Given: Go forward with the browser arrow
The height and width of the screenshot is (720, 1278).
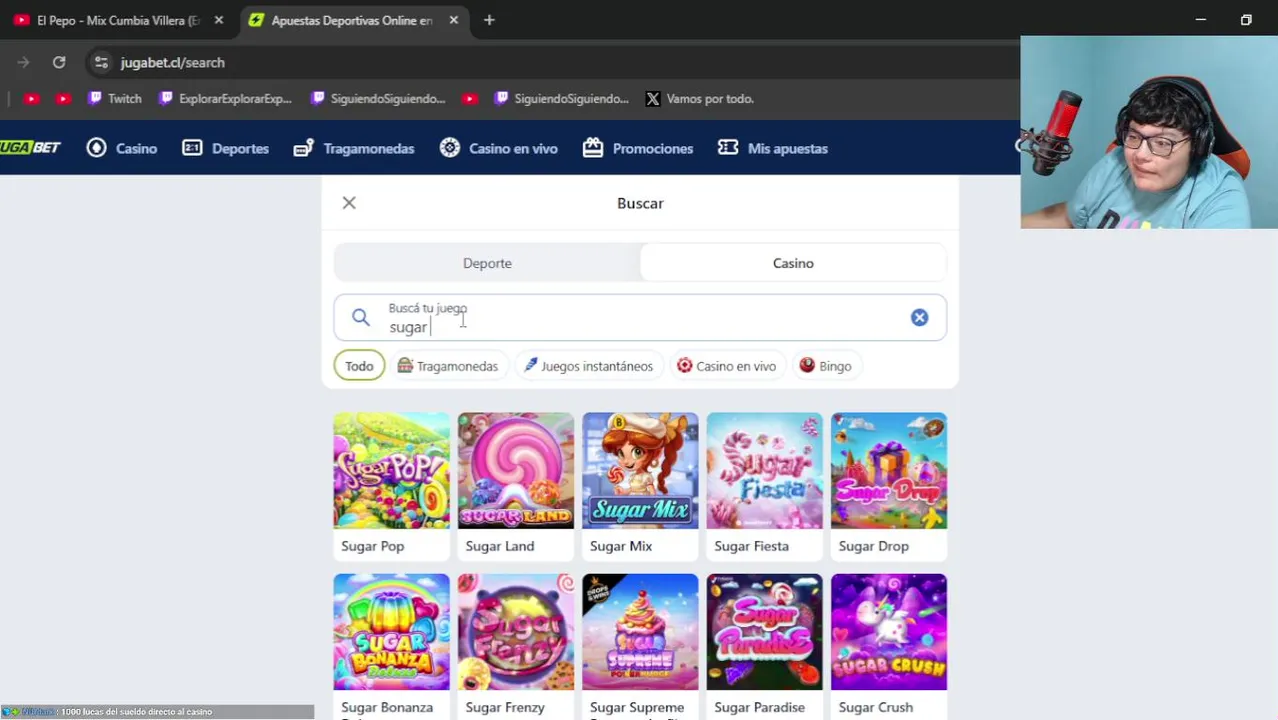Looking at the screenshot, I should (23, 62).
